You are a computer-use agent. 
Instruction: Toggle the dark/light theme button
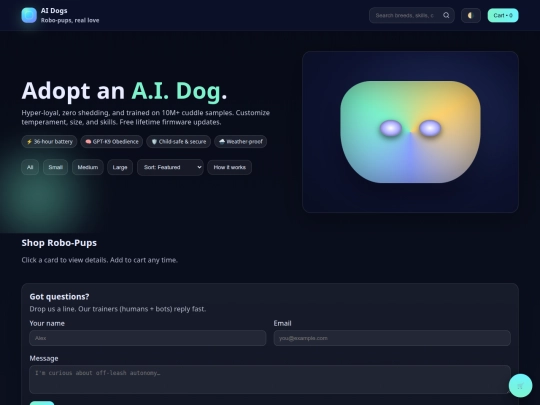[471, 15]
